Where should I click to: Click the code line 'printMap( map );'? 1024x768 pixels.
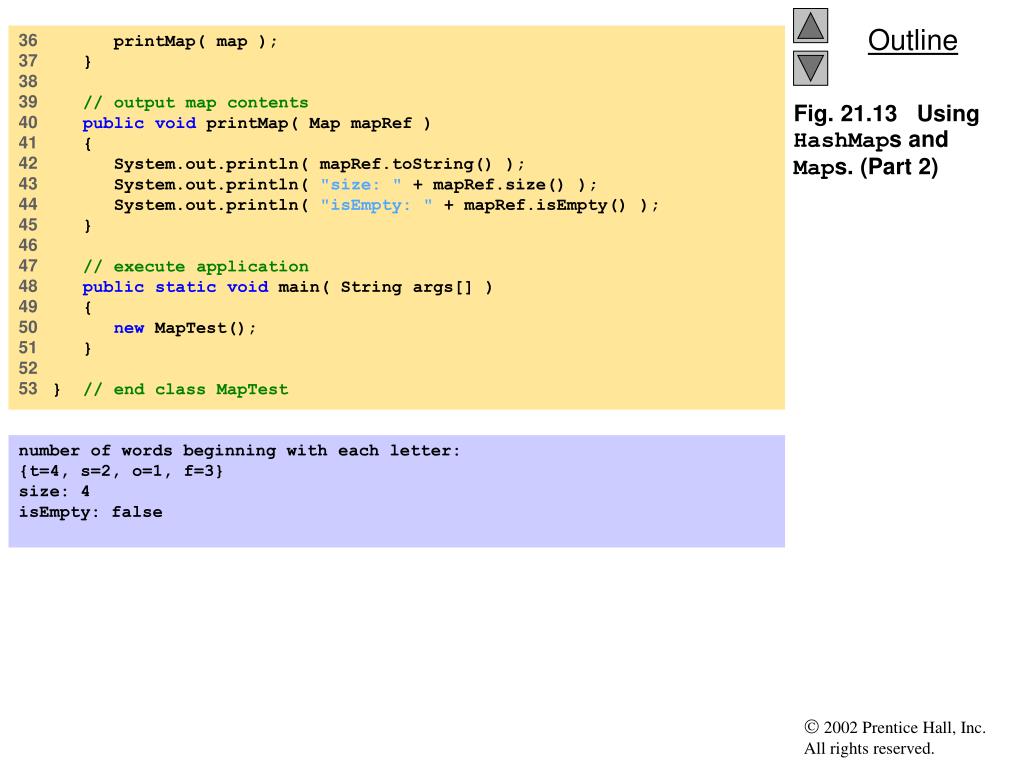[195, 41]
